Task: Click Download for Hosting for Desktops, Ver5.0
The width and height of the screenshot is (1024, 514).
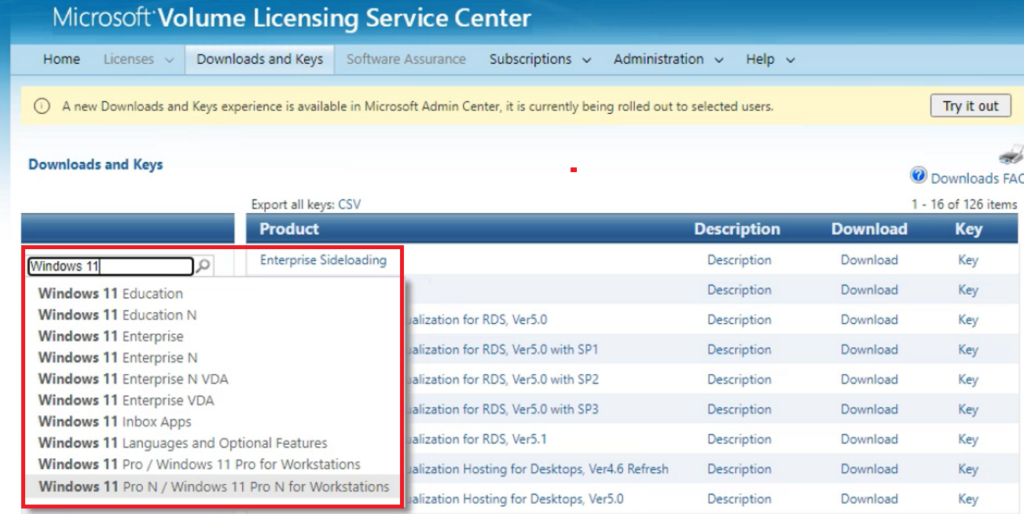Action: click(x=869, y=499)
